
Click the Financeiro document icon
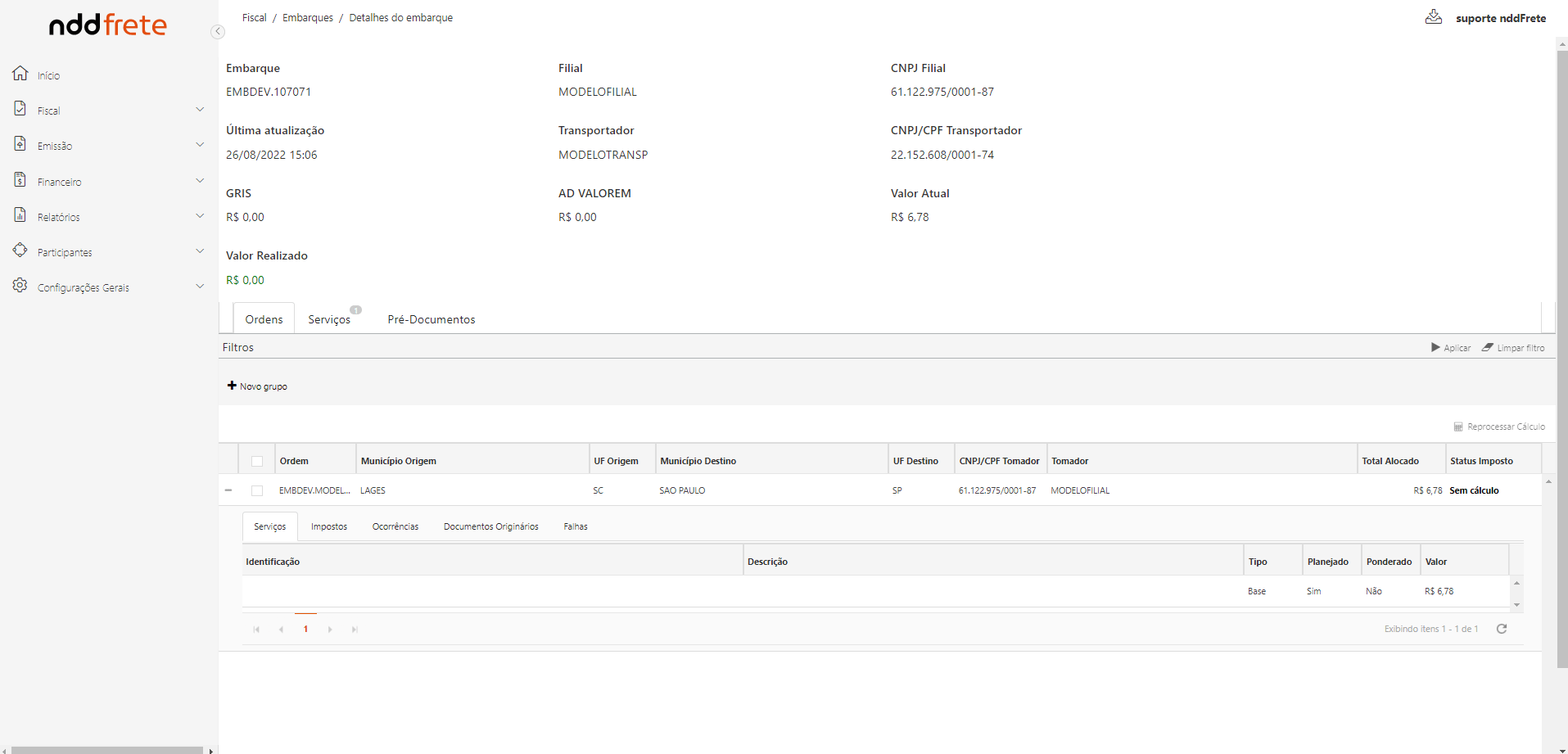20,180
